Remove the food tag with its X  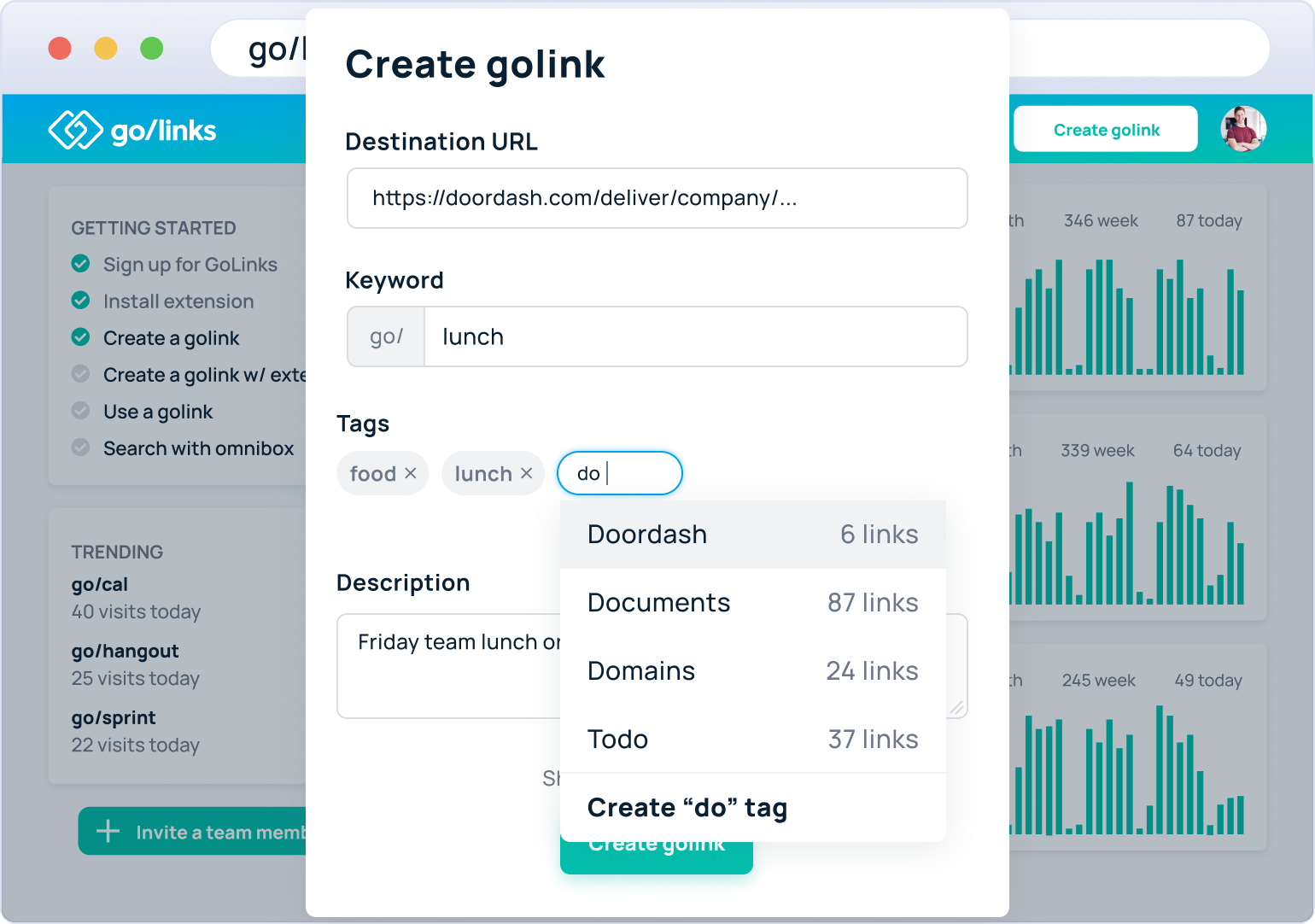pos(411,473)
